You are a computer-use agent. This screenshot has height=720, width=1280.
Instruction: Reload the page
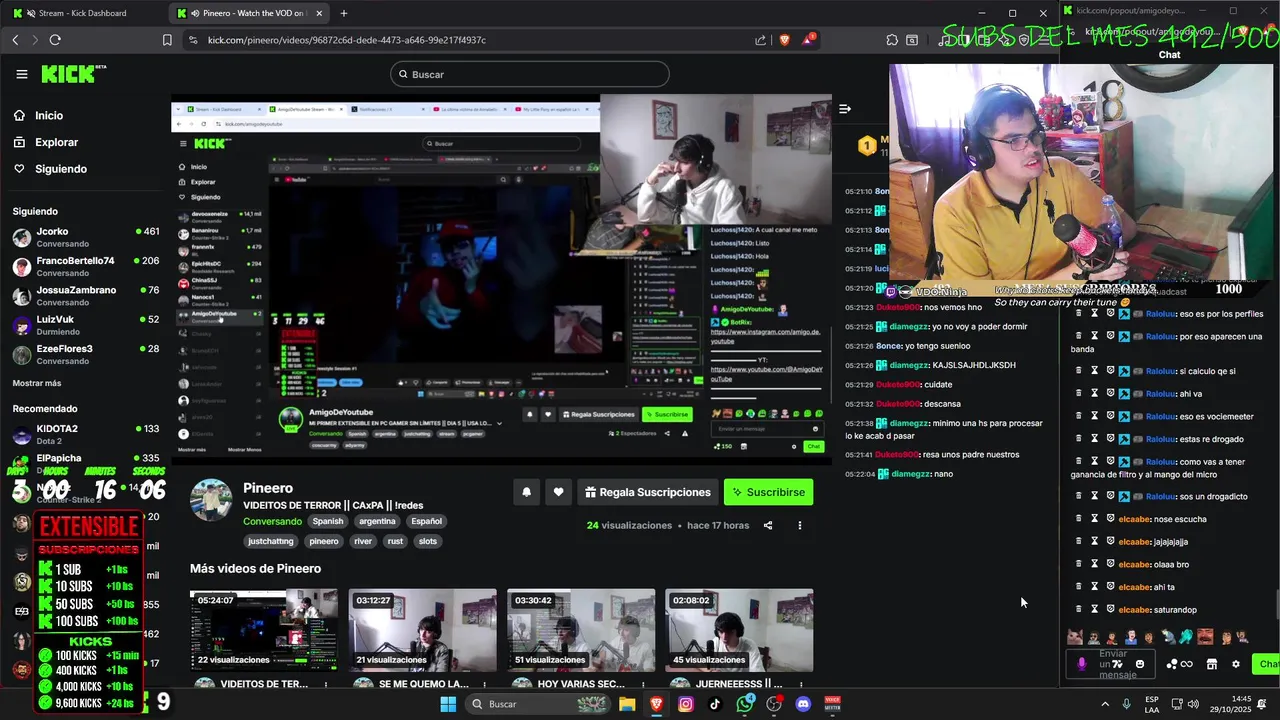pos(55,40)
